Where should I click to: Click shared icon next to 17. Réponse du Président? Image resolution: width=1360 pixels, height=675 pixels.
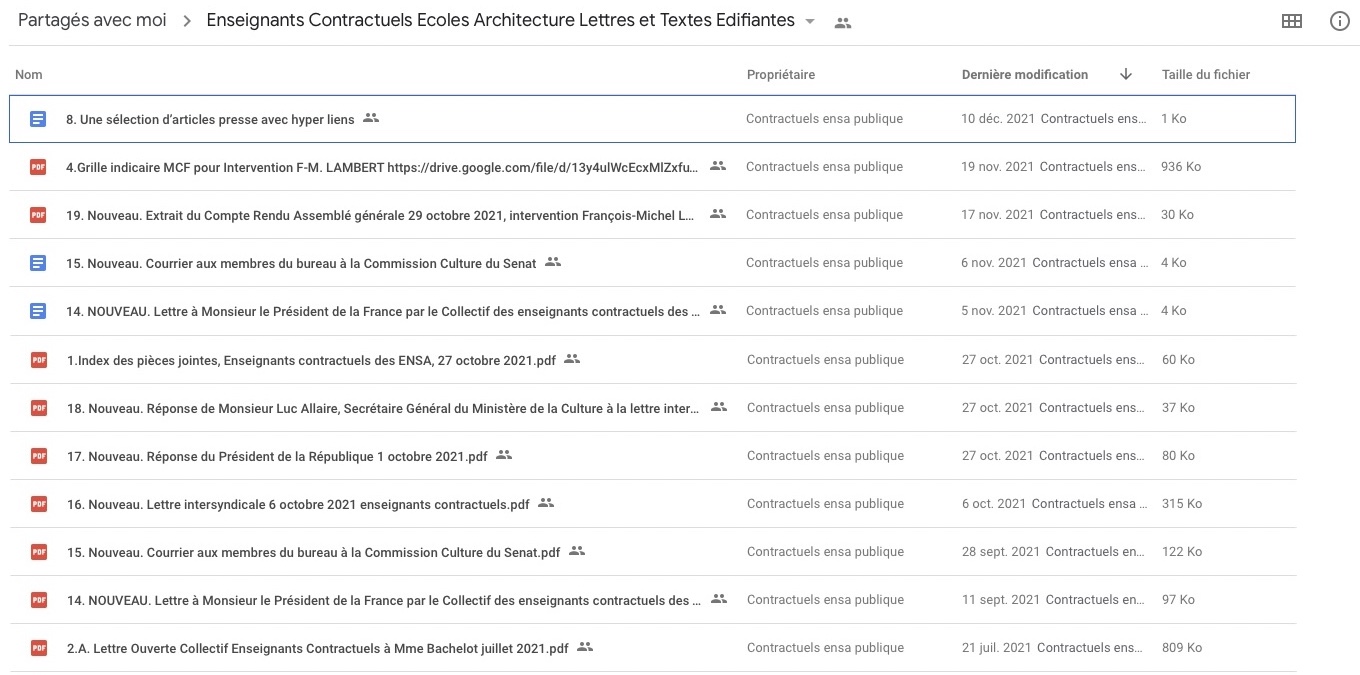click(504, 455)
